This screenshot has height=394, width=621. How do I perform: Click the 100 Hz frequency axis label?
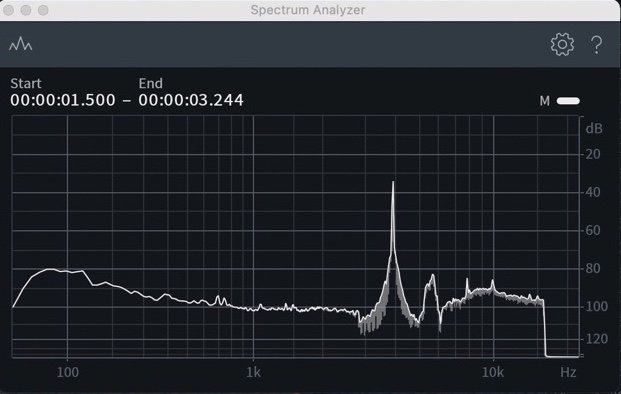[68, 372]
